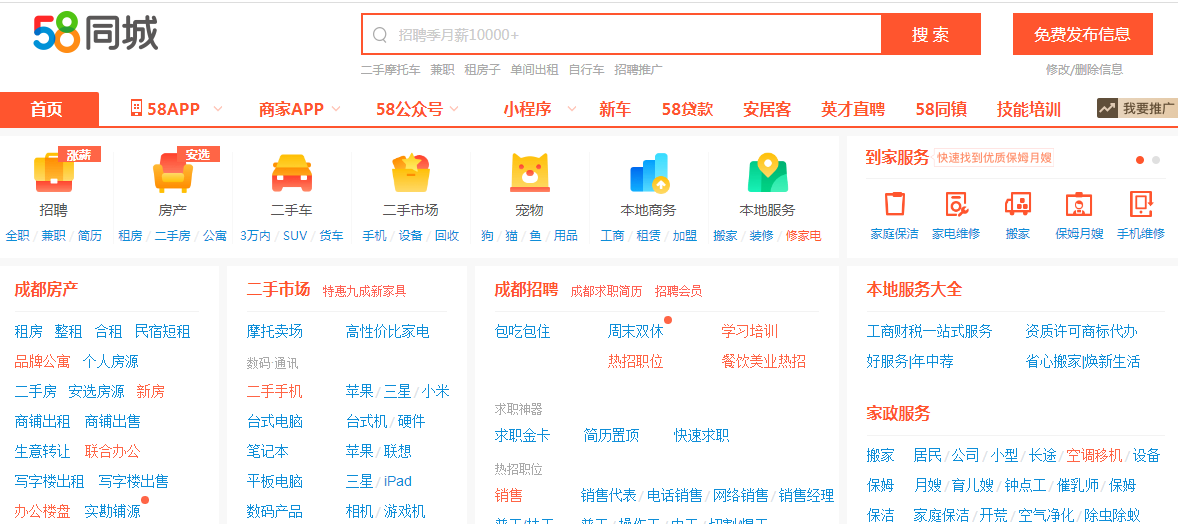Click the 快速找到优质保姆月嫂 tag
Screen dimensions: 1178x524
(994, 158)
